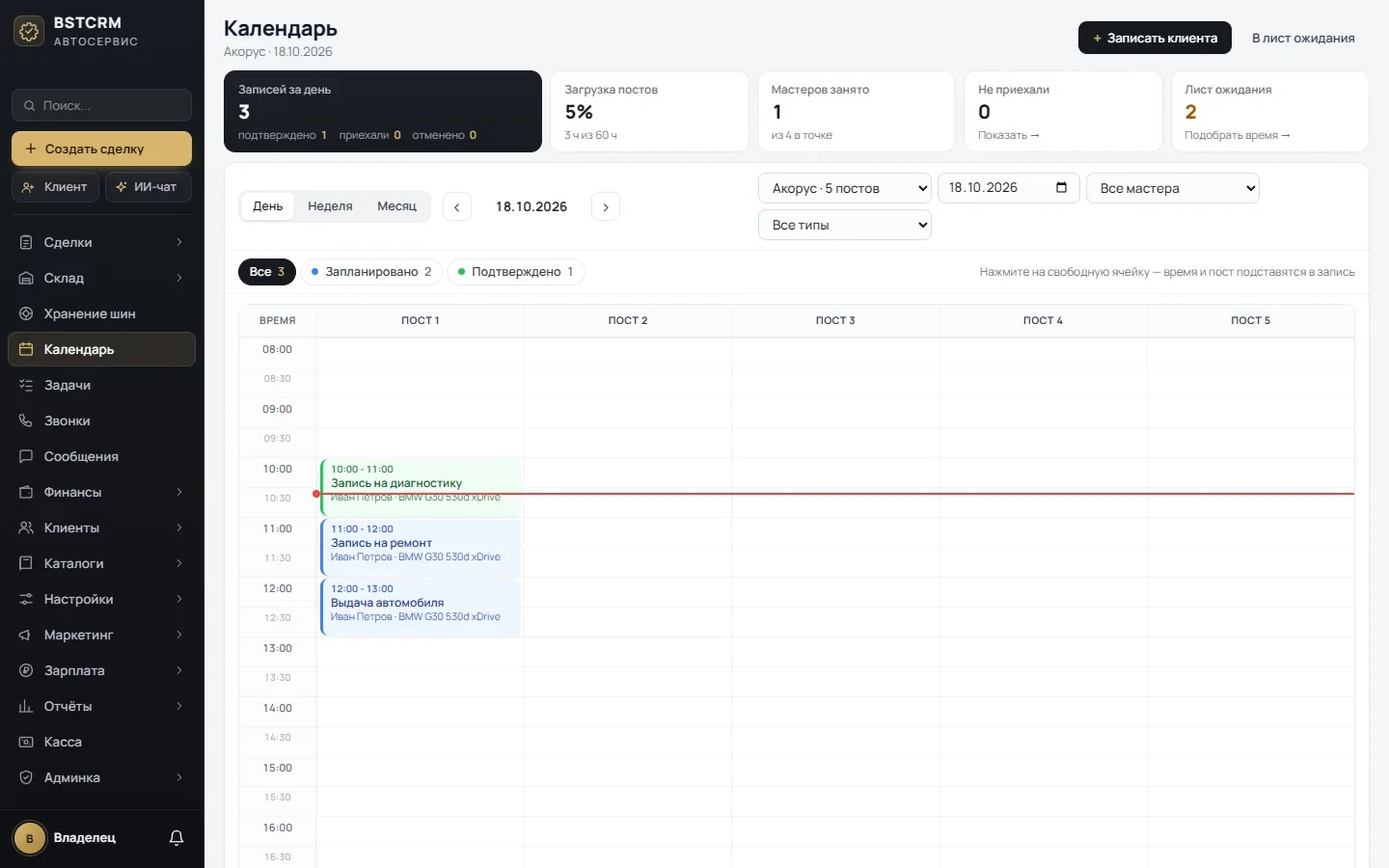Viewport: 1389px width, 868px height.
Task: Switch to Неделя view tab
Action: (x=330, y=206)
